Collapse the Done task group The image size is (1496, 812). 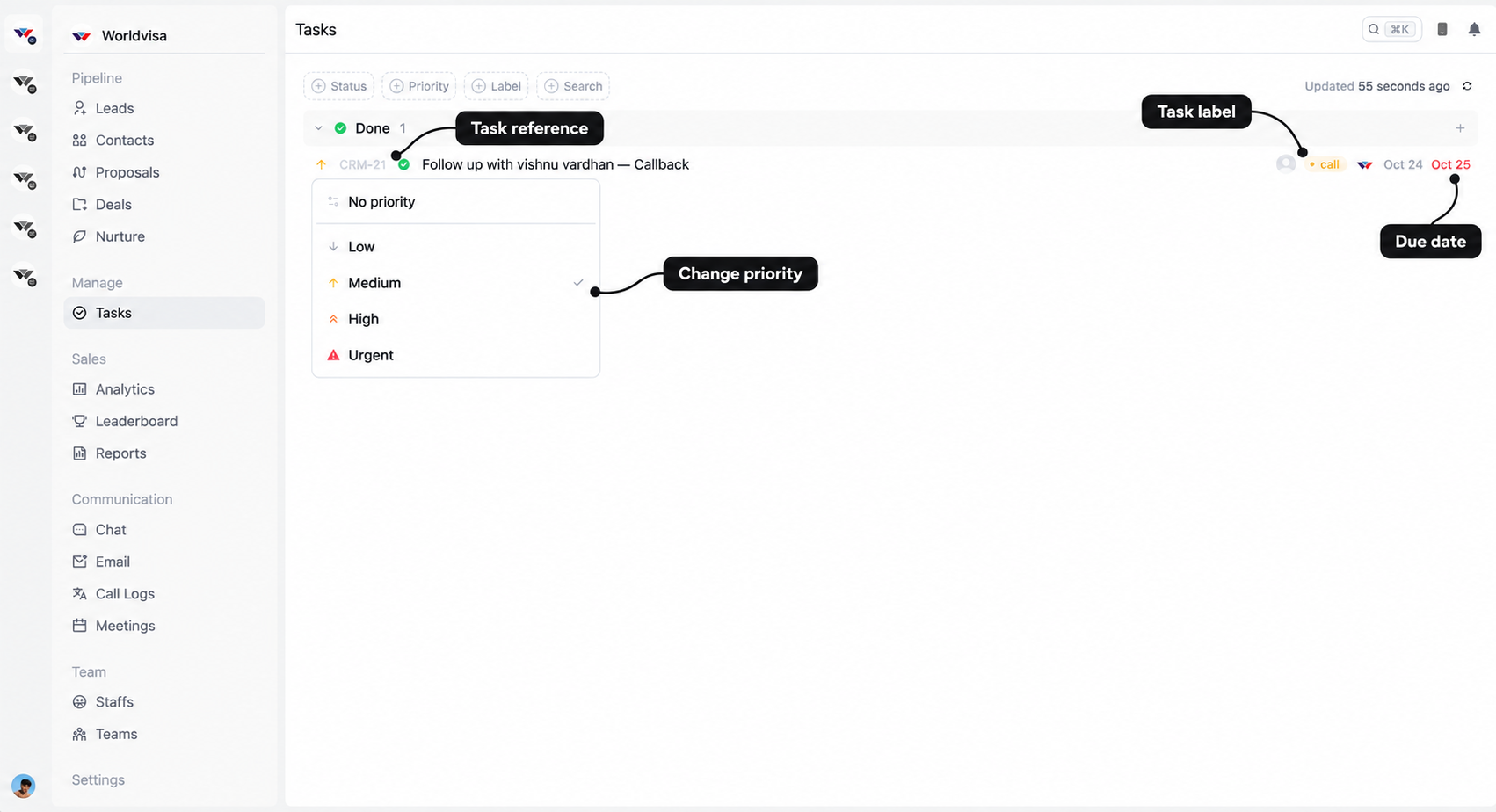[x=318, y=128]
